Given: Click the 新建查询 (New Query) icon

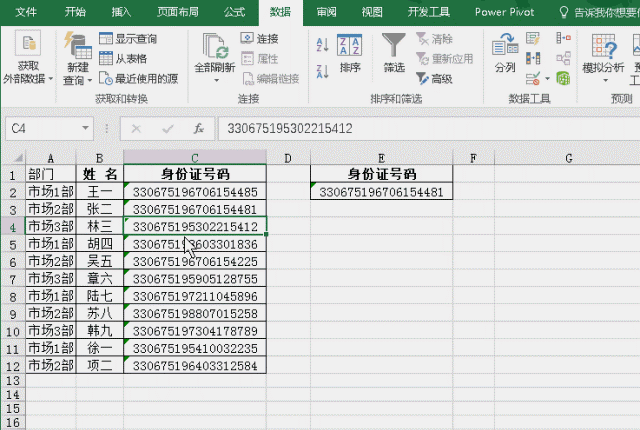Looking at the screenshot, I should tap(77, 46).
